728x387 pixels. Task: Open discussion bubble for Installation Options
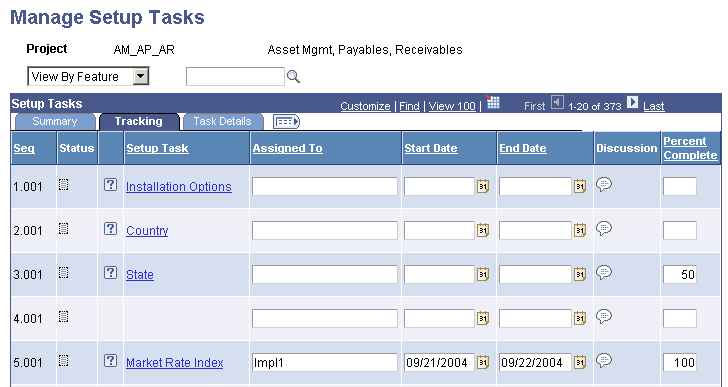pyautogui.click(x=604, y=185)
